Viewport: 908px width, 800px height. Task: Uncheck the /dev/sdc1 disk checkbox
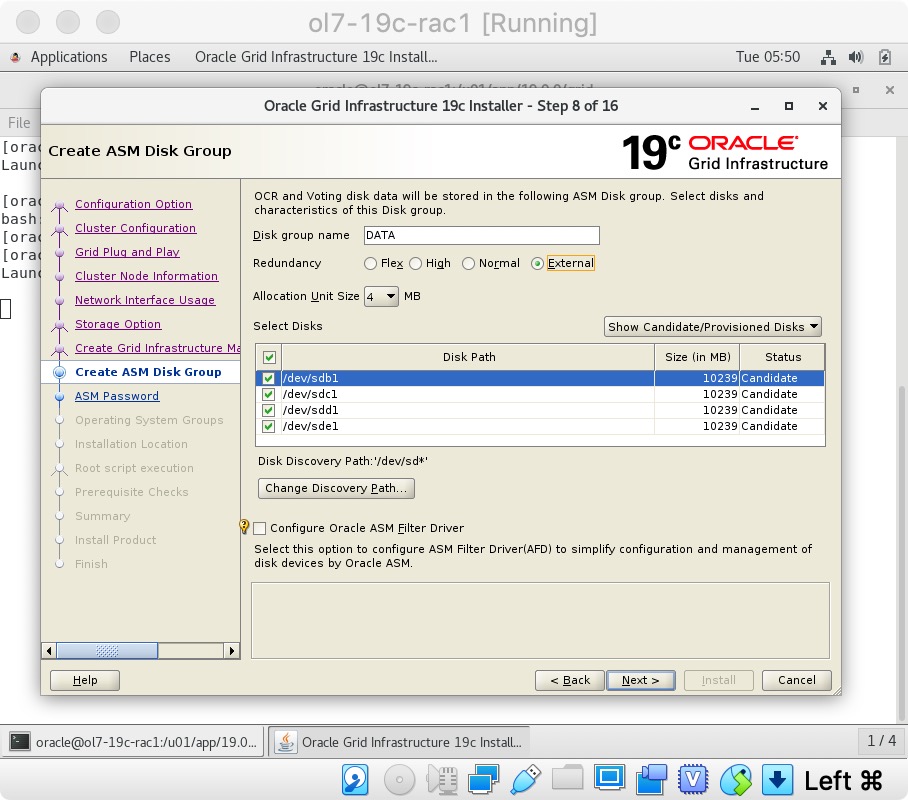pos(268,394)
